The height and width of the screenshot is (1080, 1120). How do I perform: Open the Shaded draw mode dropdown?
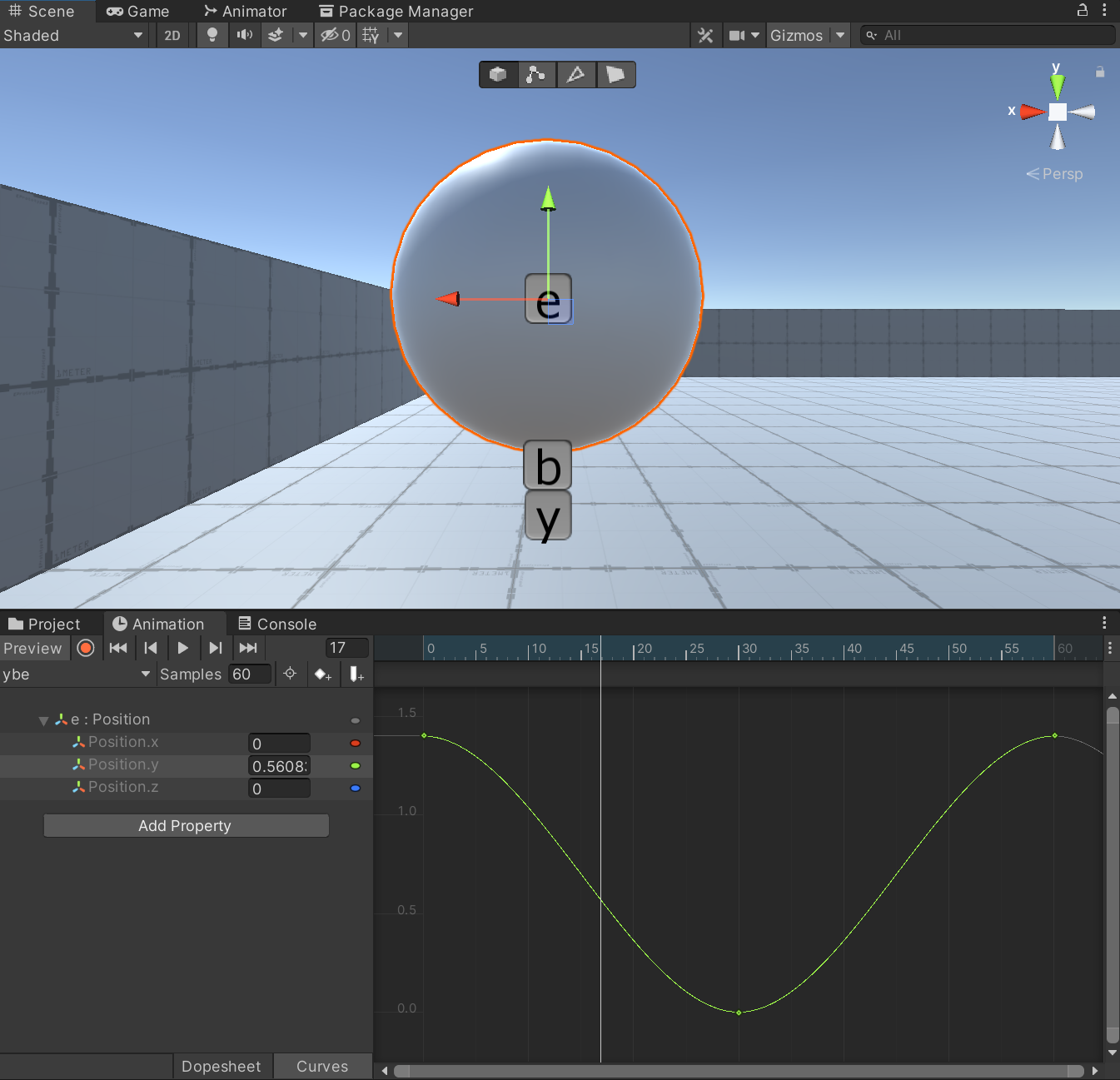73,35
